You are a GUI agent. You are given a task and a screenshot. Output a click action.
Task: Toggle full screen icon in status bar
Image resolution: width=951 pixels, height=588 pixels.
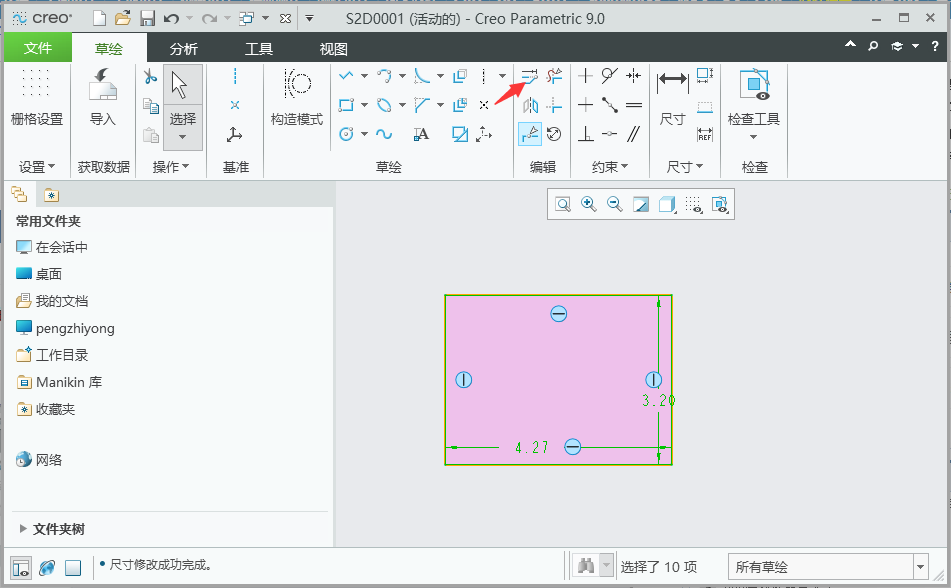(73, 567)
